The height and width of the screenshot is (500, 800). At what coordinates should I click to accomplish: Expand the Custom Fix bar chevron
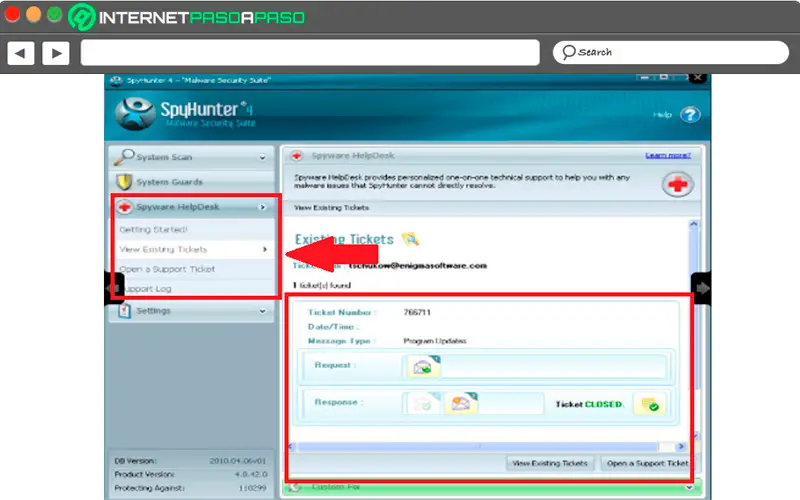tap(689, 487)
